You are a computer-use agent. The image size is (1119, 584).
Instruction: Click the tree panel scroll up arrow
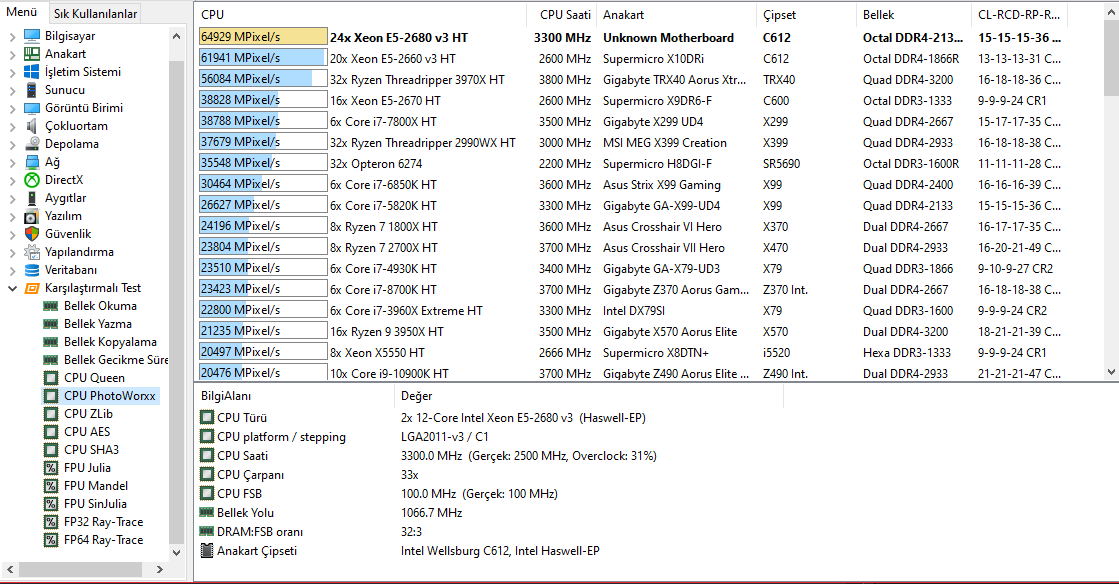tap(176, 36)
